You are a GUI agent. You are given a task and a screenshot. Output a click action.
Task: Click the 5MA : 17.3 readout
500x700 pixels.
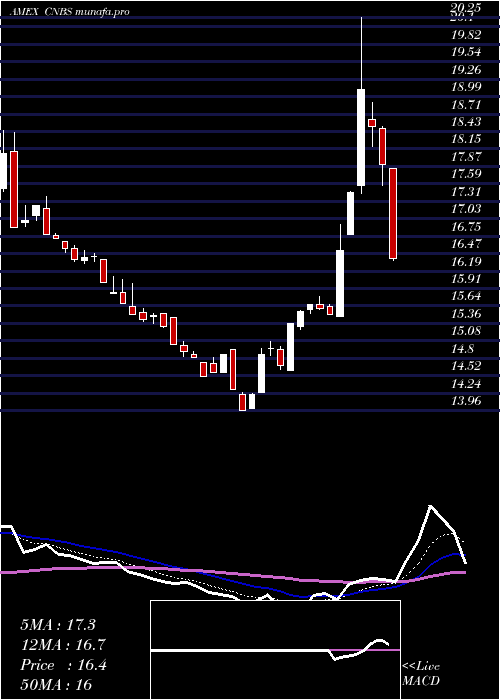point(58,625)
